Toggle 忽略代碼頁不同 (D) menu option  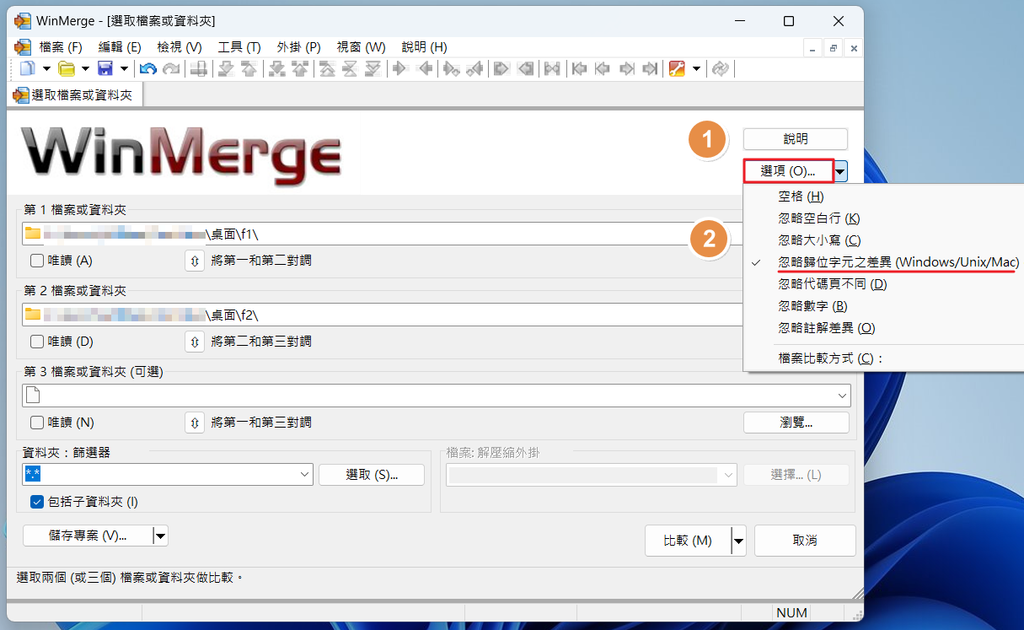[884, 284]
